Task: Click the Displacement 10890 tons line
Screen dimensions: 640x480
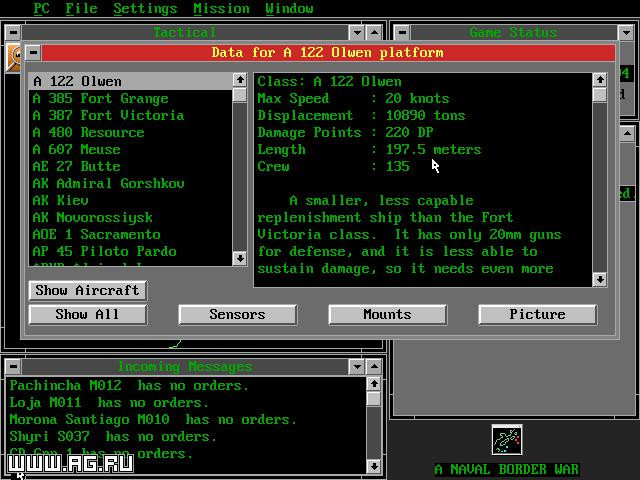Action: (x=361, y=116)
